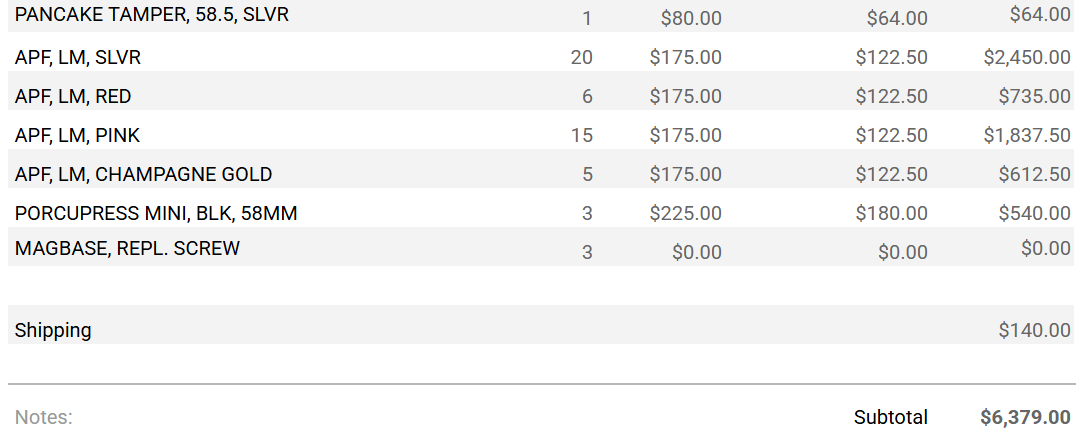Image resolution: width=1082 pixels, height=433 pixels.
Task: Click the $140.00 shipping amount
Action: (1034, 330)
